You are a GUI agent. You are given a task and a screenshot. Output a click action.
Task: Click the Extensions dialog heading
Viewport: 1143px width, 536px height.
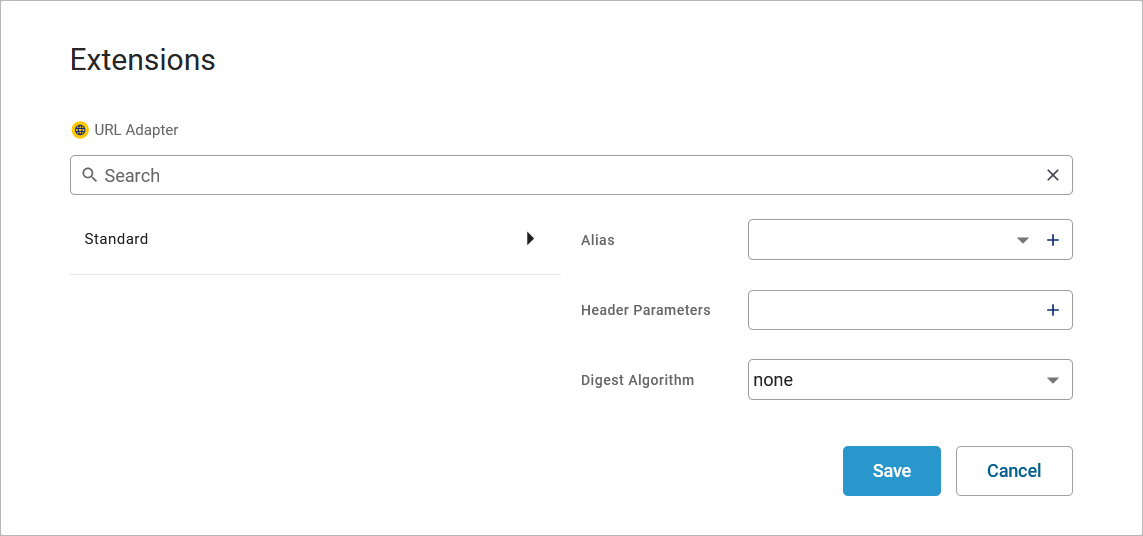(x=143, y=60)
